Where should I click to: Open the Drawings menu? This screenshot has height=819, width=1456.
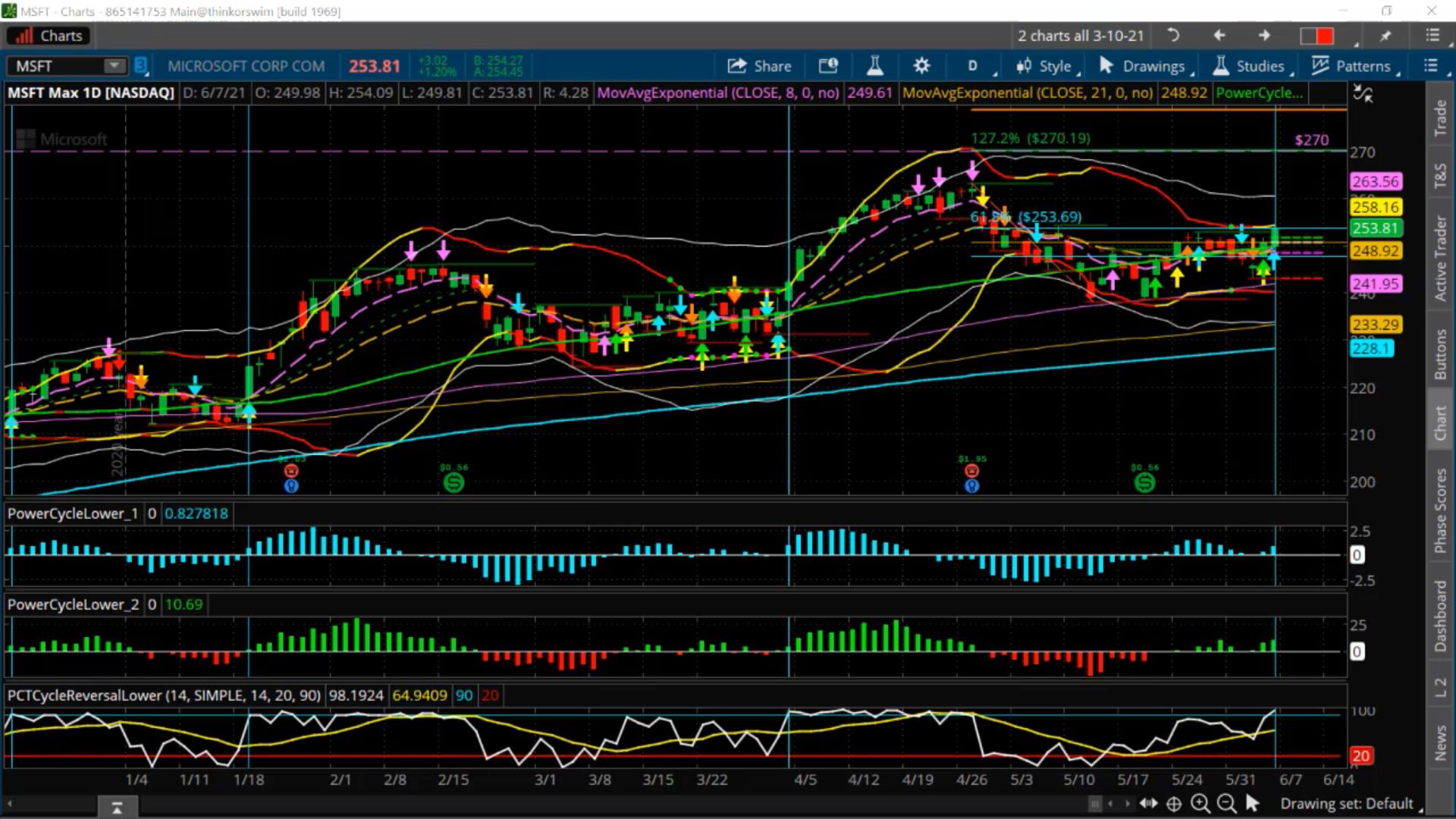[1145, 66]
